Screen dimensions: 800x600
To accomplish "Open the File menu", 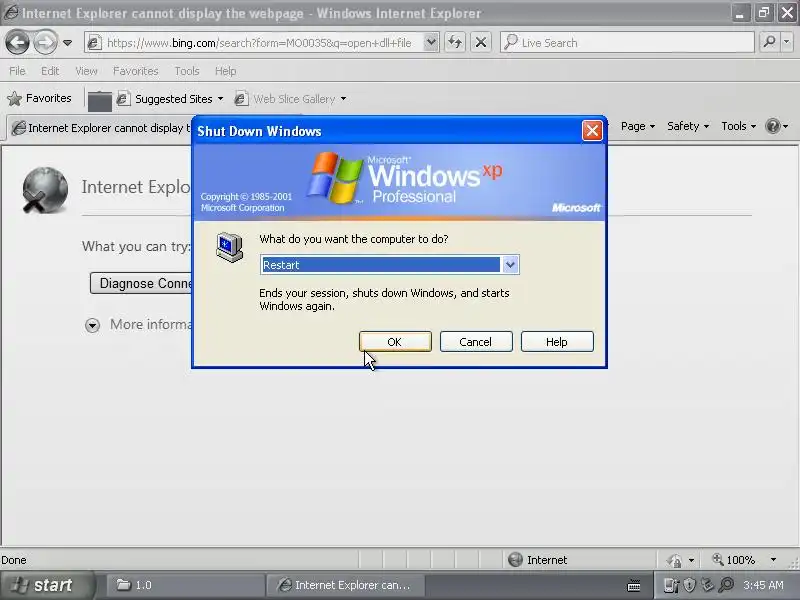I will coord(17,71).
